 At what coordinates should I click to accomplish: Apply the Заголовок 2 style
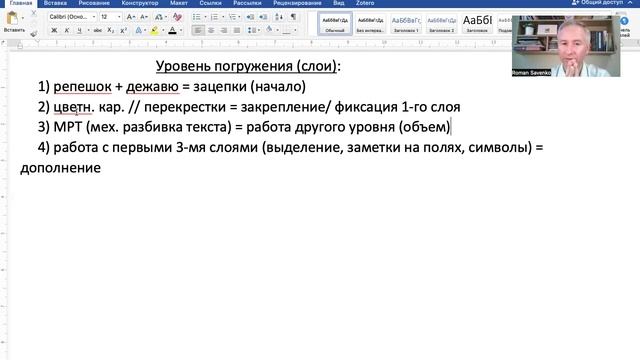441,24
